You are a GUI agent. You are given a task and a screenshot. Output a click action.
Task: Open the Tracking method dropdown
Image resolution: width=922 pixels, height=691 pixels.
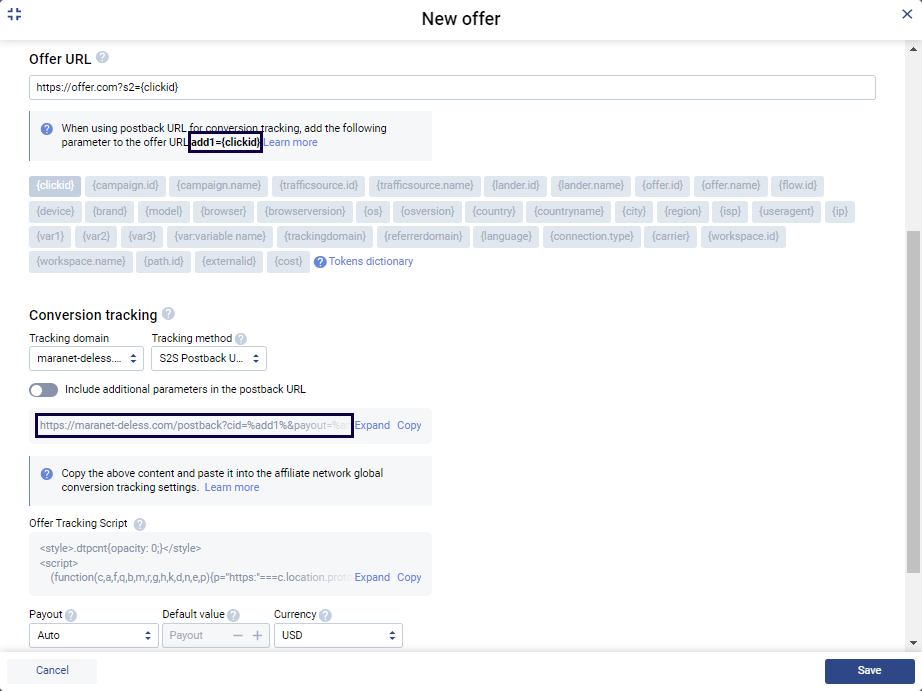point(209,358)
